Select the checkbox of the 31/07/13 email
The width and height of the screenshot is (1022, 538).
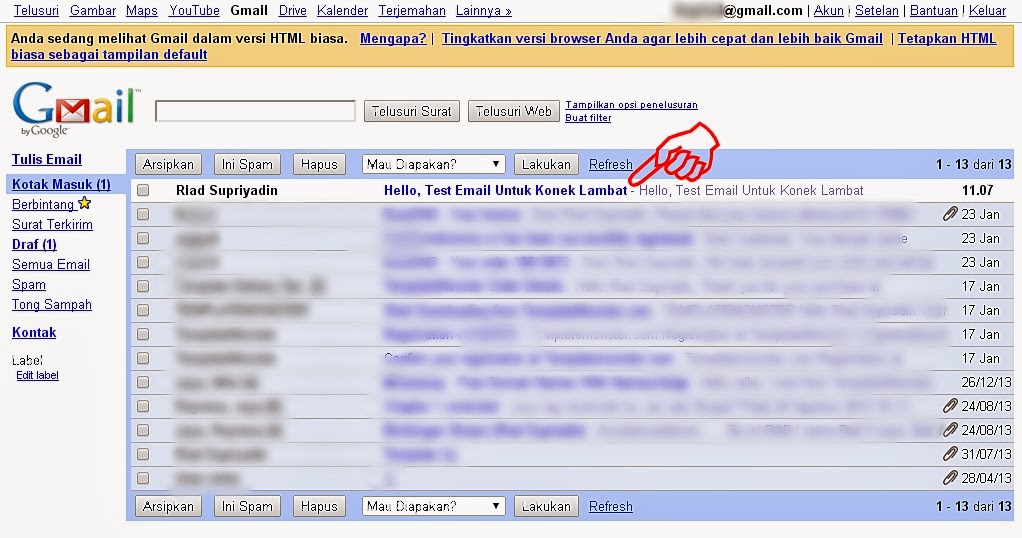click(143, 454)
